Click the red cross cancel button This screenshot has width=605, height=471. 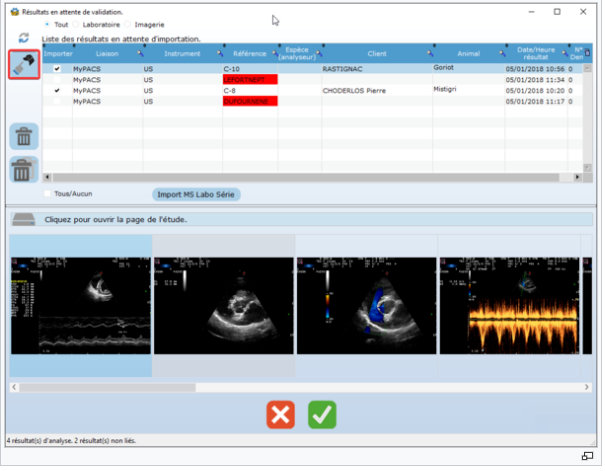click(x=281, y=416)
